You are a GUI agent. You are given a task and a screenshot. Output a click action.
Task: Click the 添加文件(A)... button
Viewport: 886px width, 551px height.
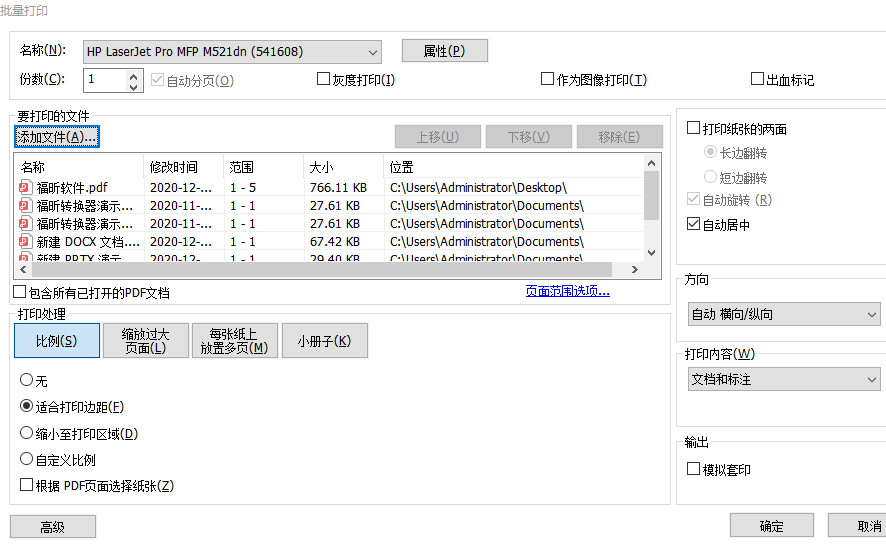(x=57, y=137)
